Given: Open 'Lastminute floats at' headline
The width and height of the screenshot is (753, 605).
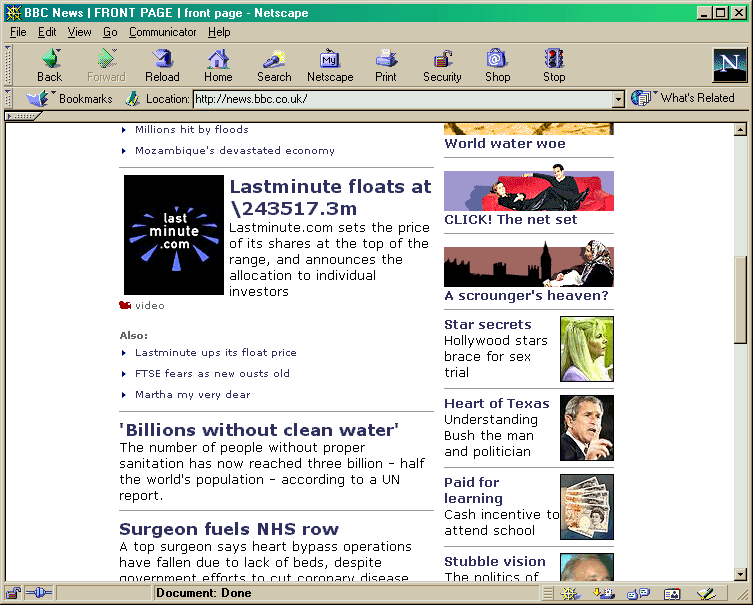Looking at the screenshot, I should (330, 197).
